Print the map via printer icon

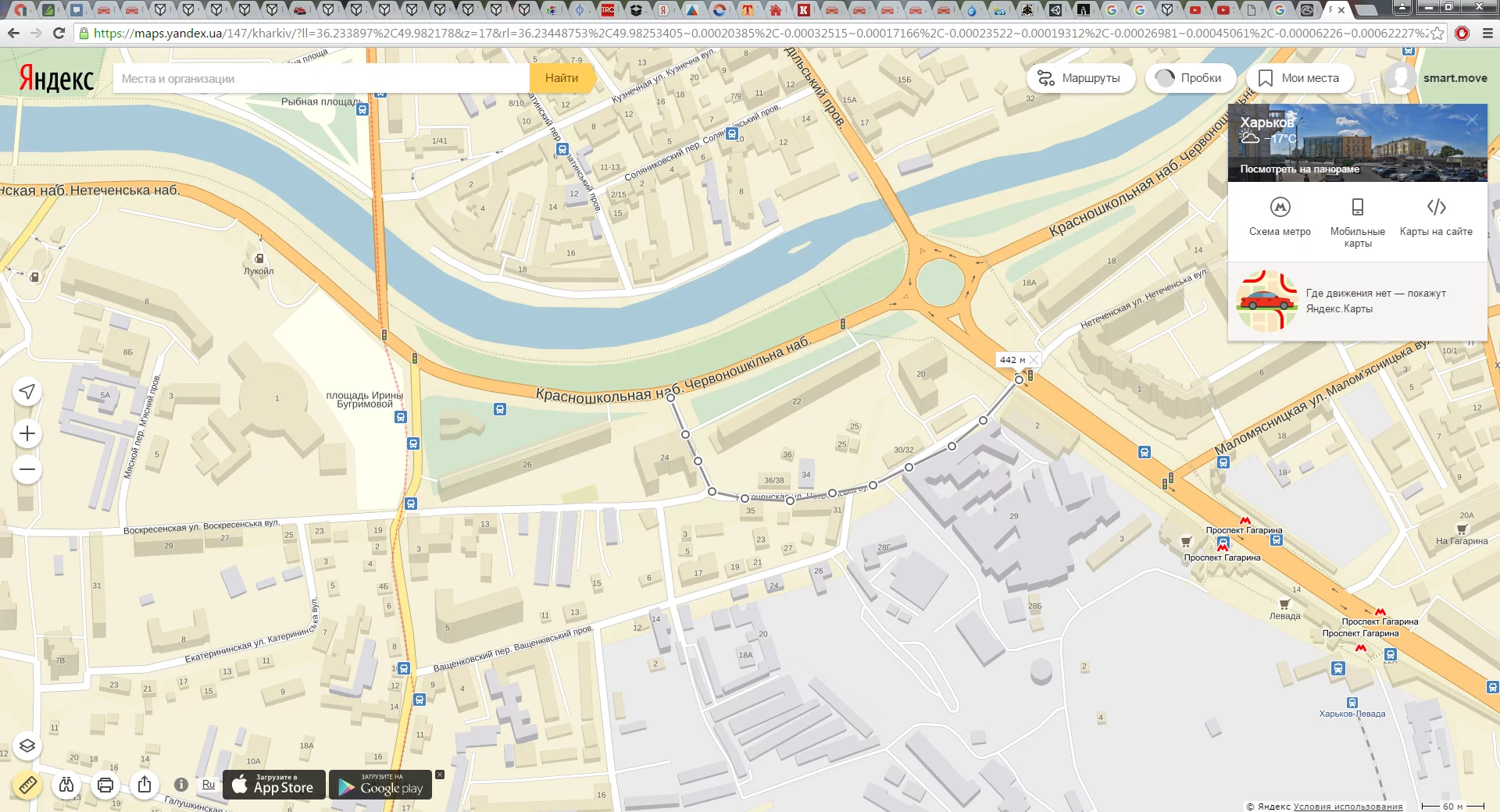click(105, 785)
